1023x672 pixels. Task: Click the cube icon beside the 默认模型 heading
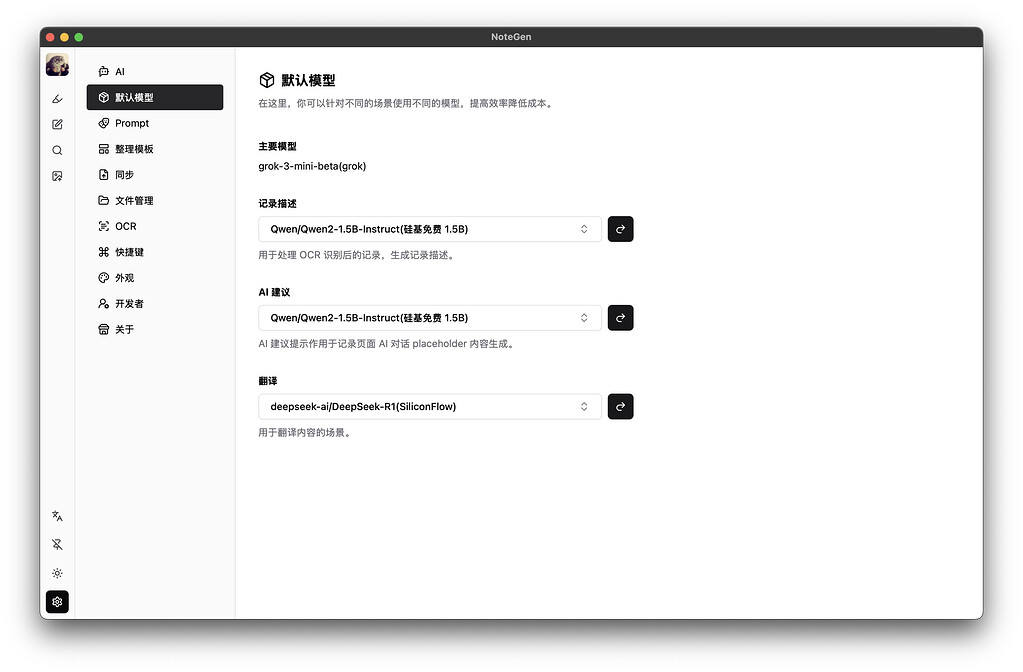pyautogui.click(x=267, y=80)
